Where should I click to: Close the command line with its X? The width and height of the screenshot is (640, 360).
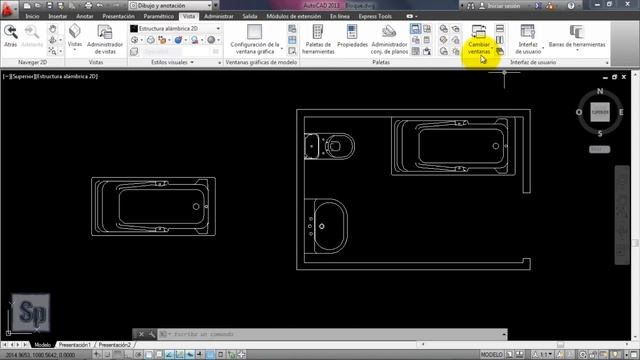141,334
